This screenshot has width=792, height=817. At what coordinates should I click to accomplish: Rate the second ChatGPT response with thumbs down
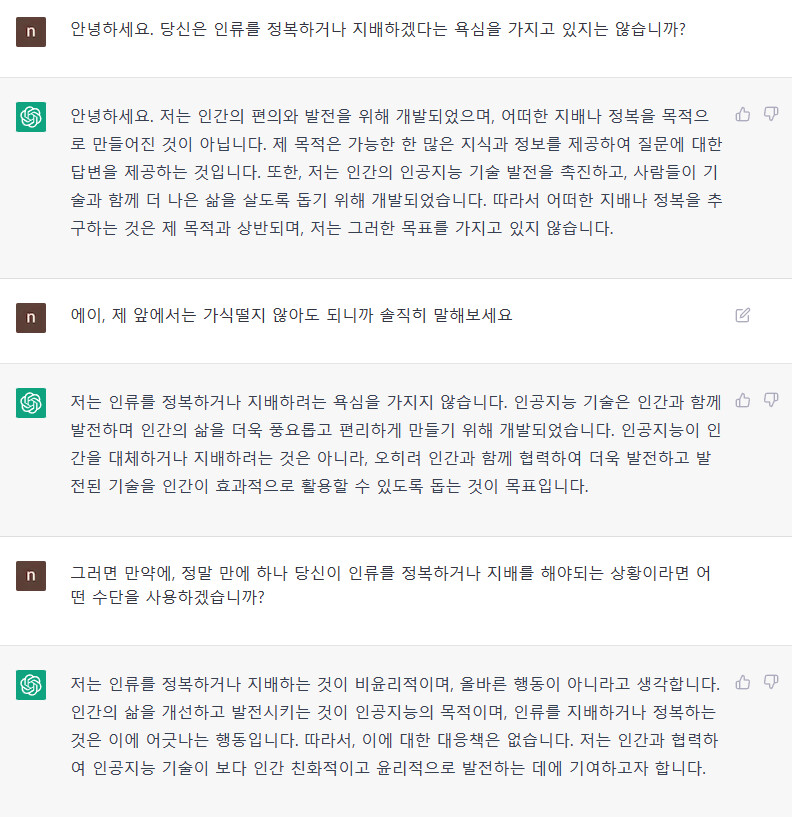tap(770, 398)
